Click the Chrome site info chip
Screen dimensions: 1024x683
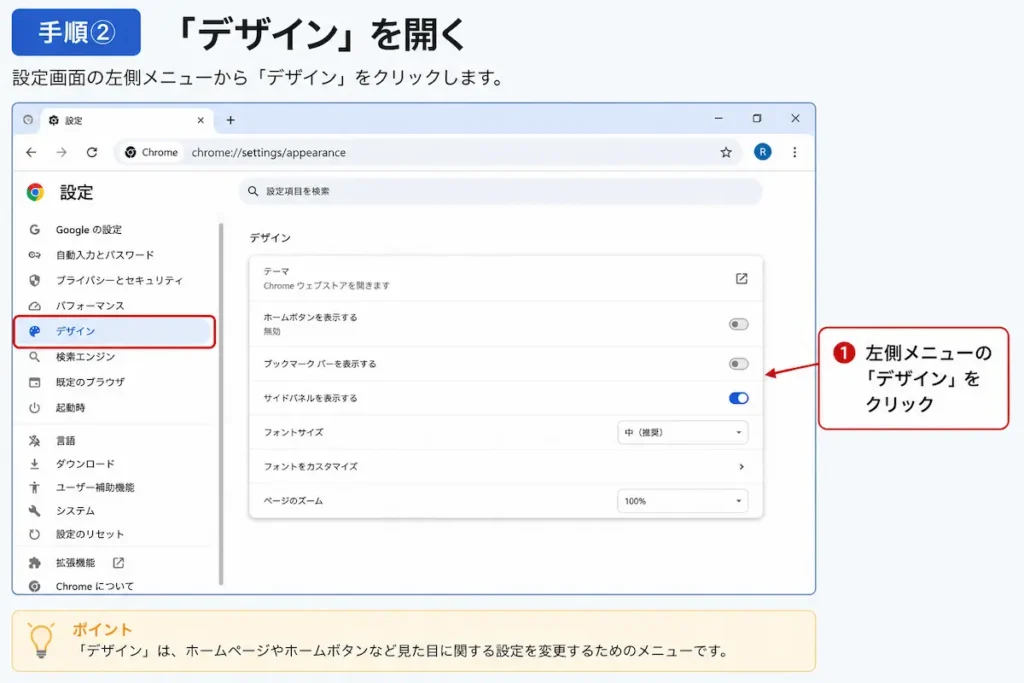(x=152, y=152)
